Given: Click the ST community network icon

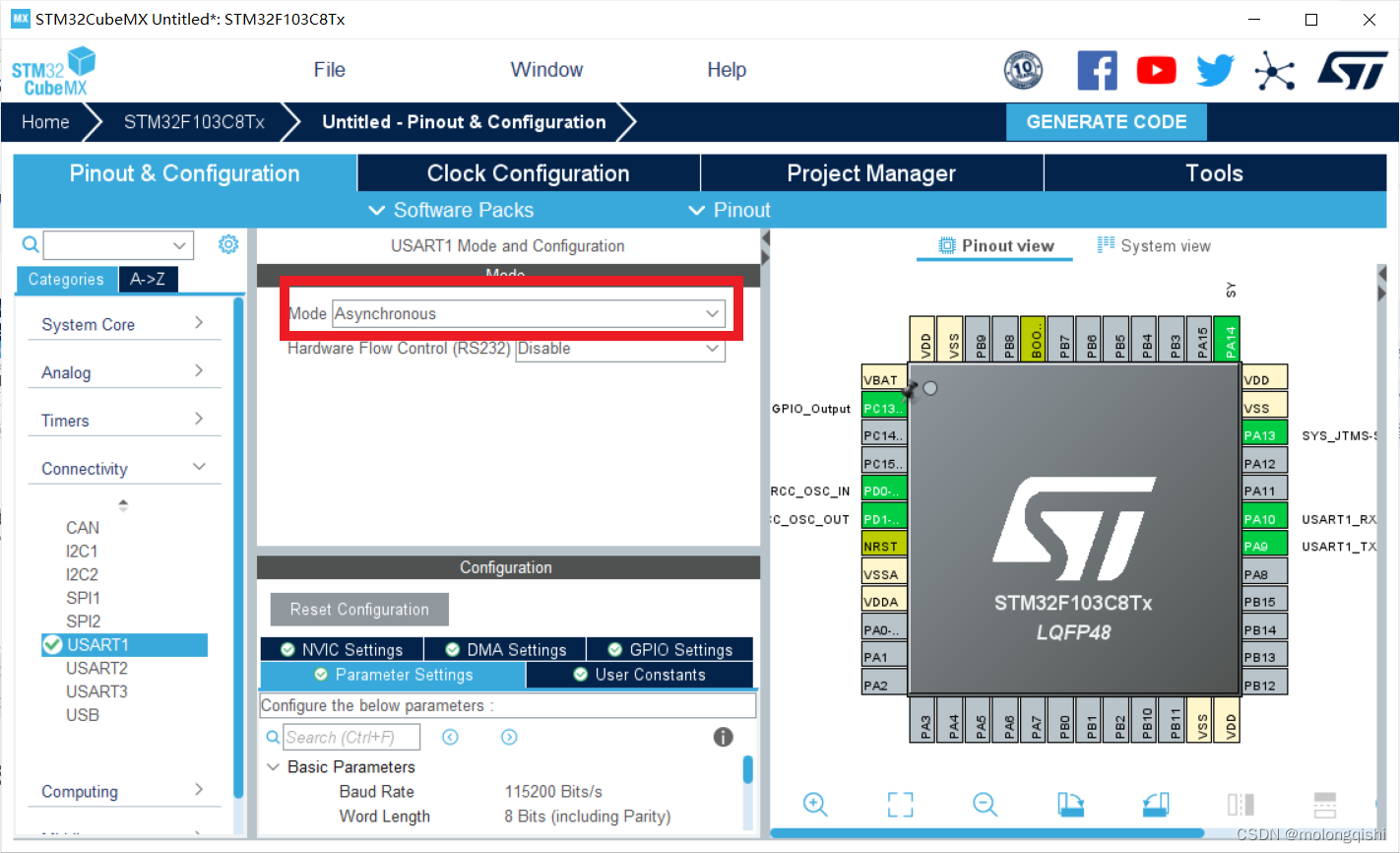Looking at the screenshot, I should (x=1274, y=71).
